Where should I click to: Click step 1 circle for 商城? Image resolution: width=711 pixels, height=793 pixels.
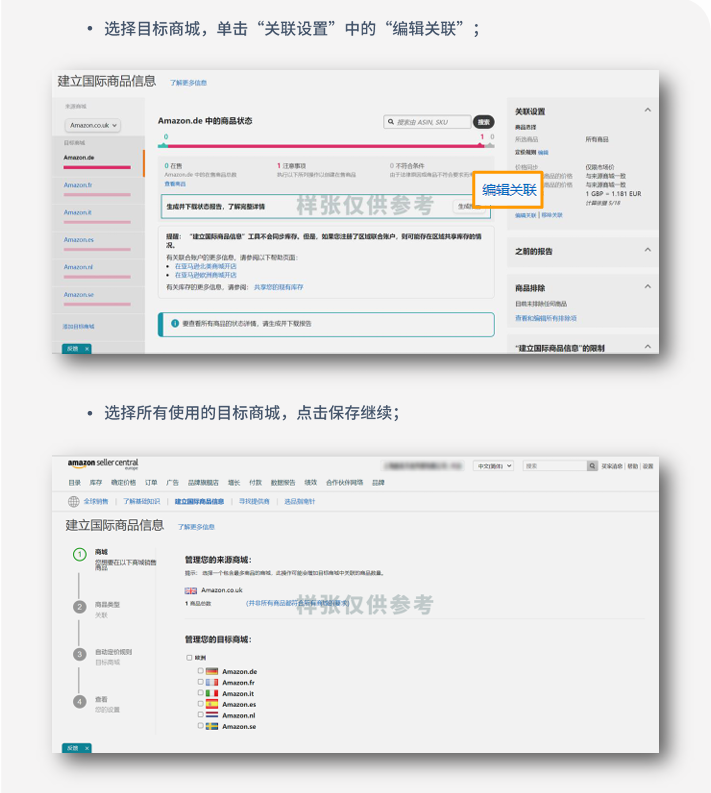coord(79,554)
